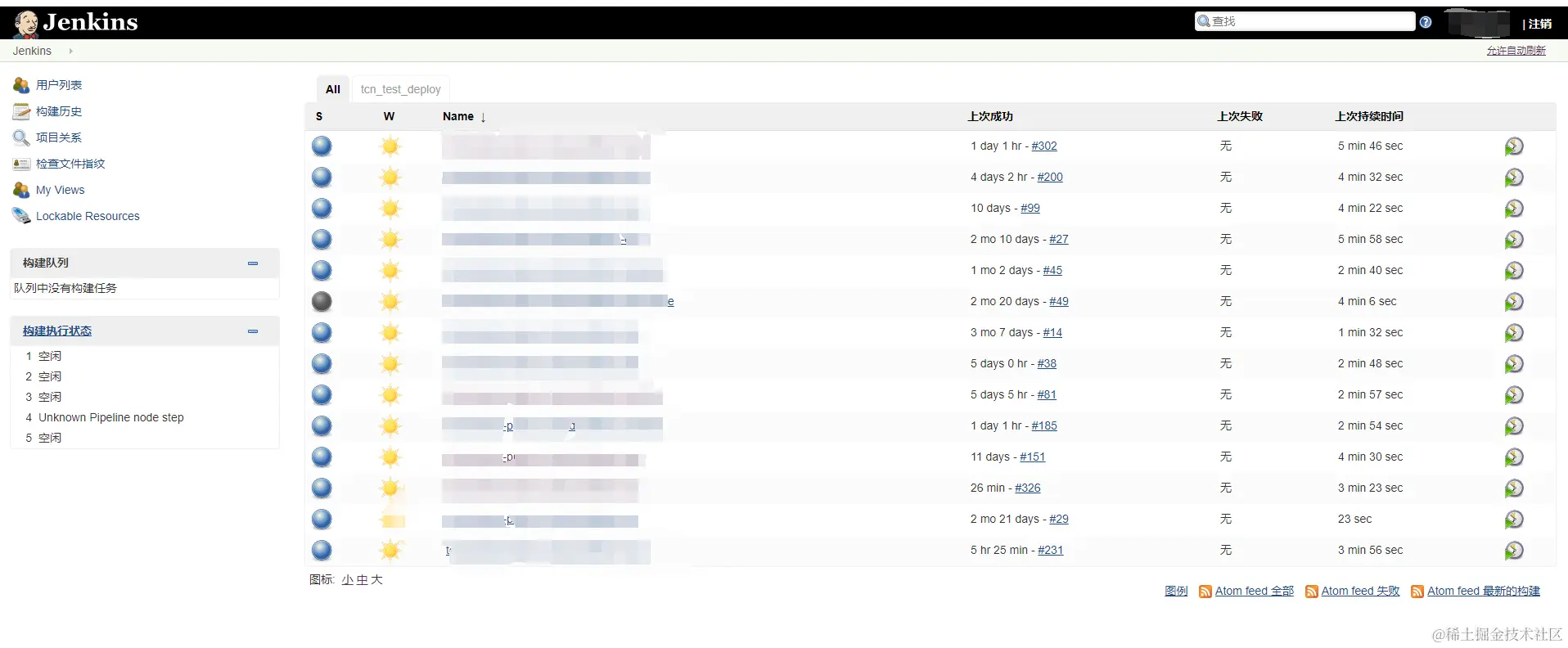
Task: Open the Lockable Resources link
Action: 88,216
